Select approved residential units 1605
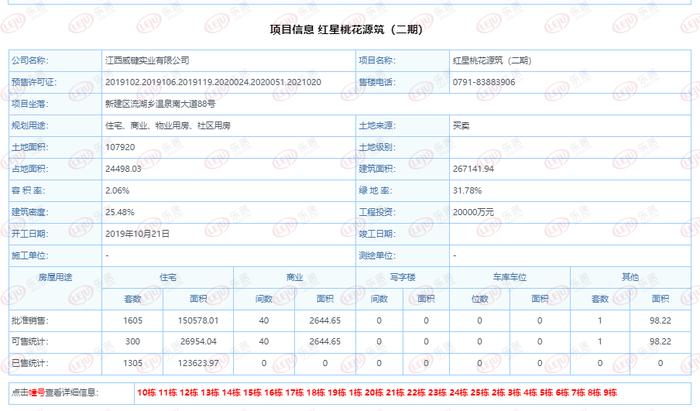This screenshot has height=411, width=700. pos(133,320)
